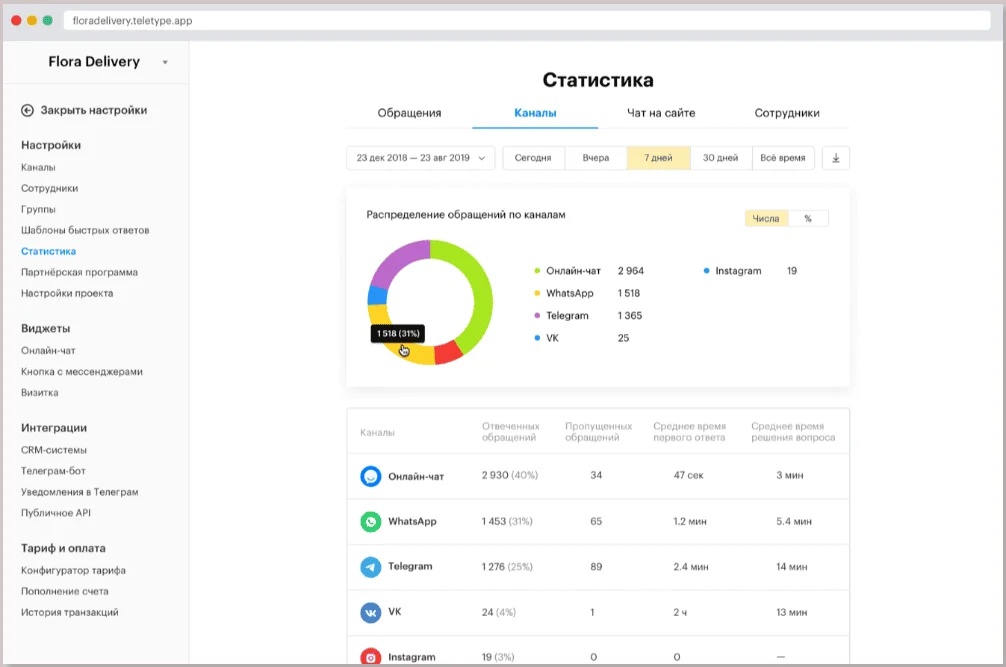Expand the Flora Delivery project dropdown
The image size is (1006, 667).
click(x=165, y=63)
